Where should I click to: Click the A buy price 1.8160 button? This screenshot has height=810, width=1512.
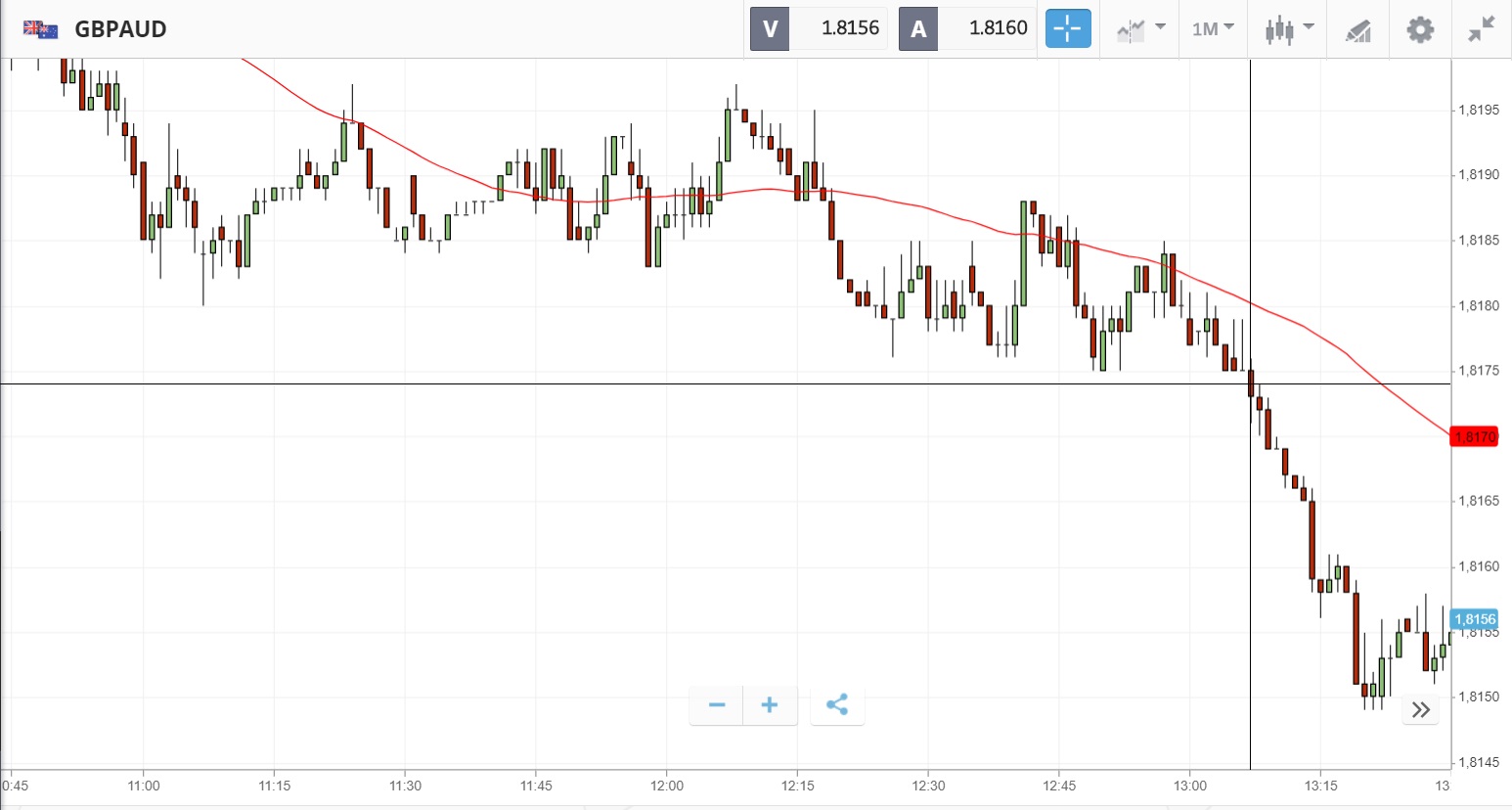tap(967, 28)
